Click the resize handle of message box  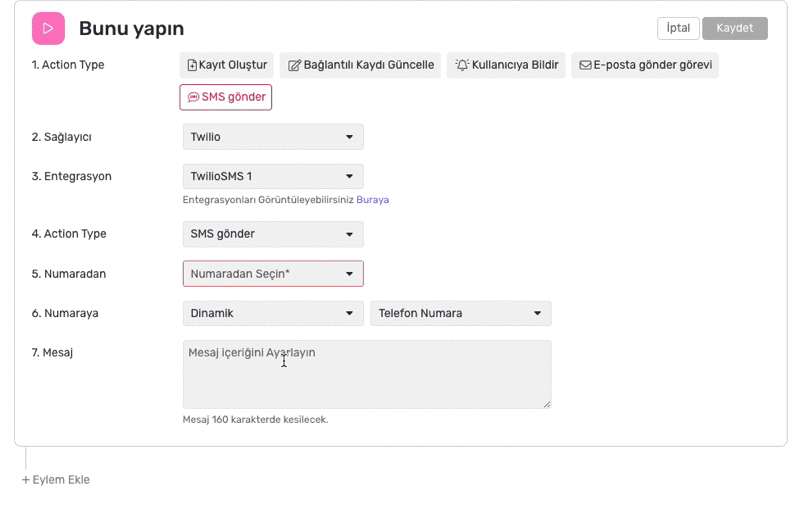547,404
